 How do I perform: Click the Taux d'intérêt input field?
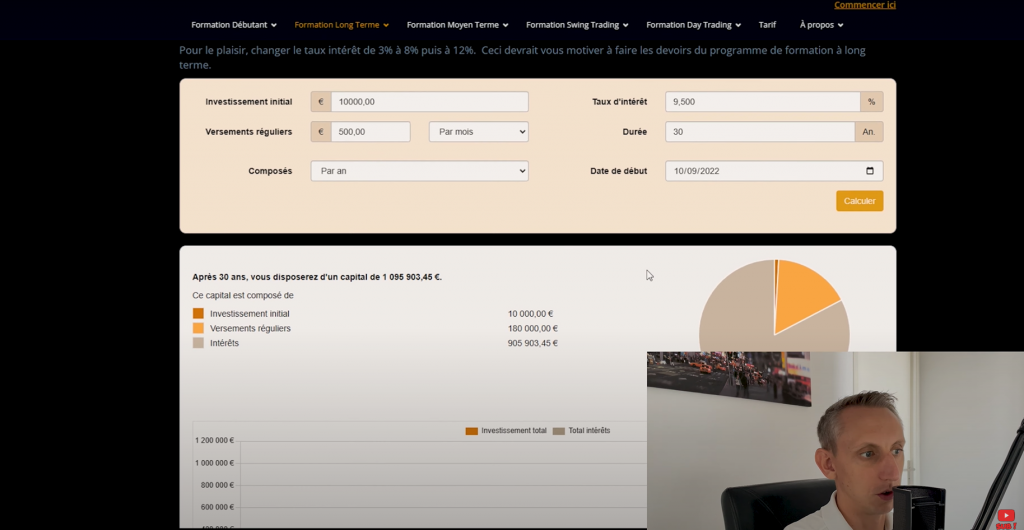(762, 102)
